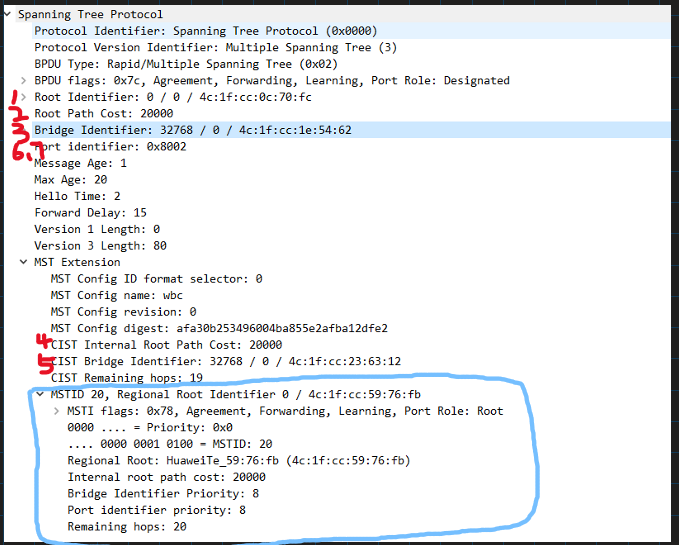
Task: Select MST Config name: wbc row
Action: (359, 295)
